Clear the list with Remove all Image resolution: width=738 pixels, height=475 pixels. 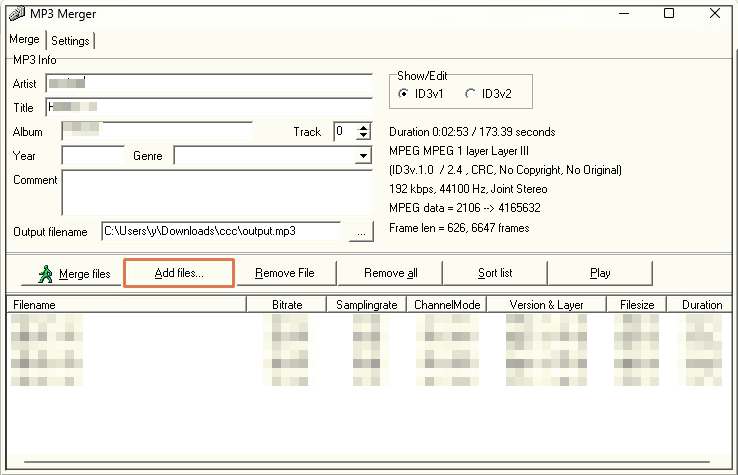pyautogui.click(x=390, y=273)
